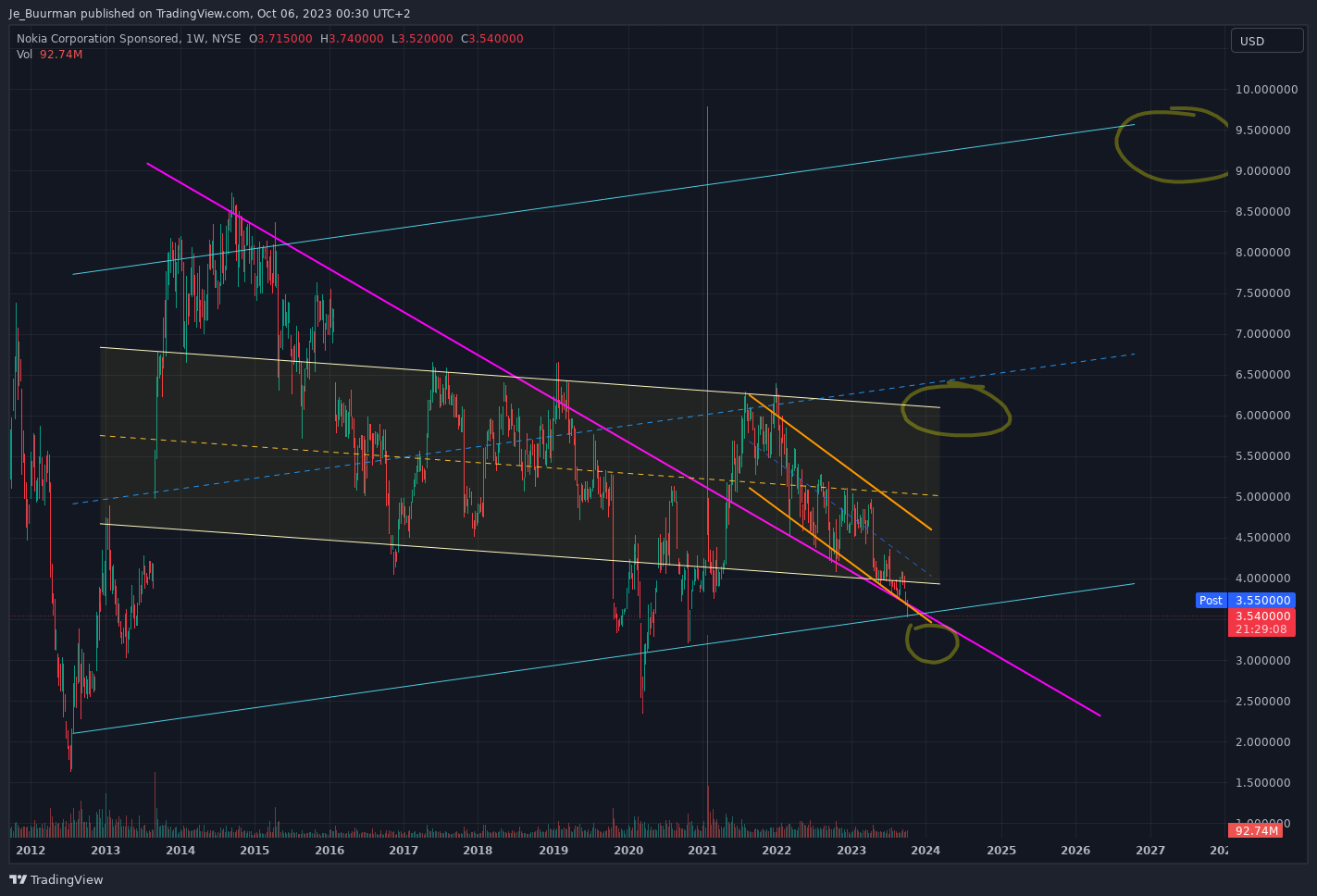This screenshot has height=896, width=1317.
Task: Click the 2024 year label on time axis
Action: click(926, 850)
